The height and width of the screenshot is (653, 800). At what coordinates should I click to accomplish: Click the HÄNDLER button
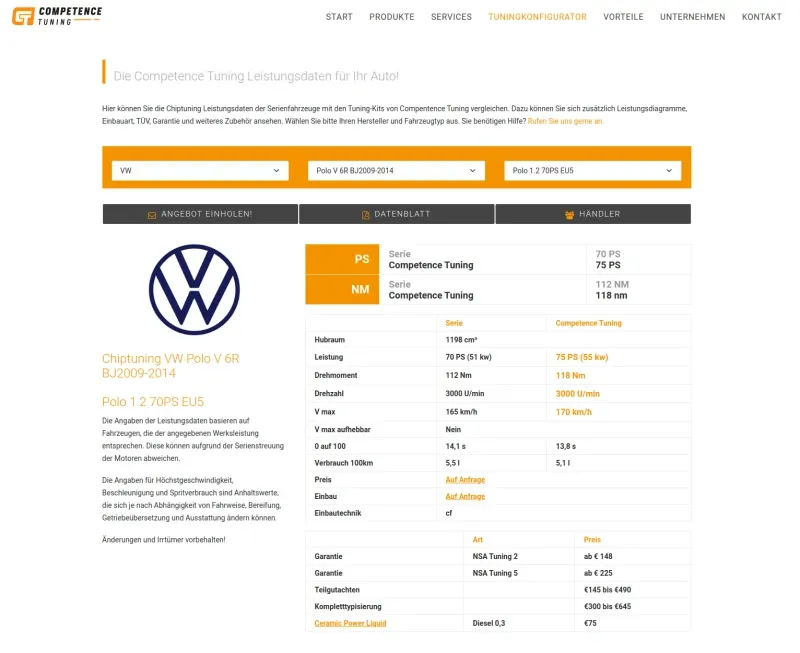click(x=593, y=214)
